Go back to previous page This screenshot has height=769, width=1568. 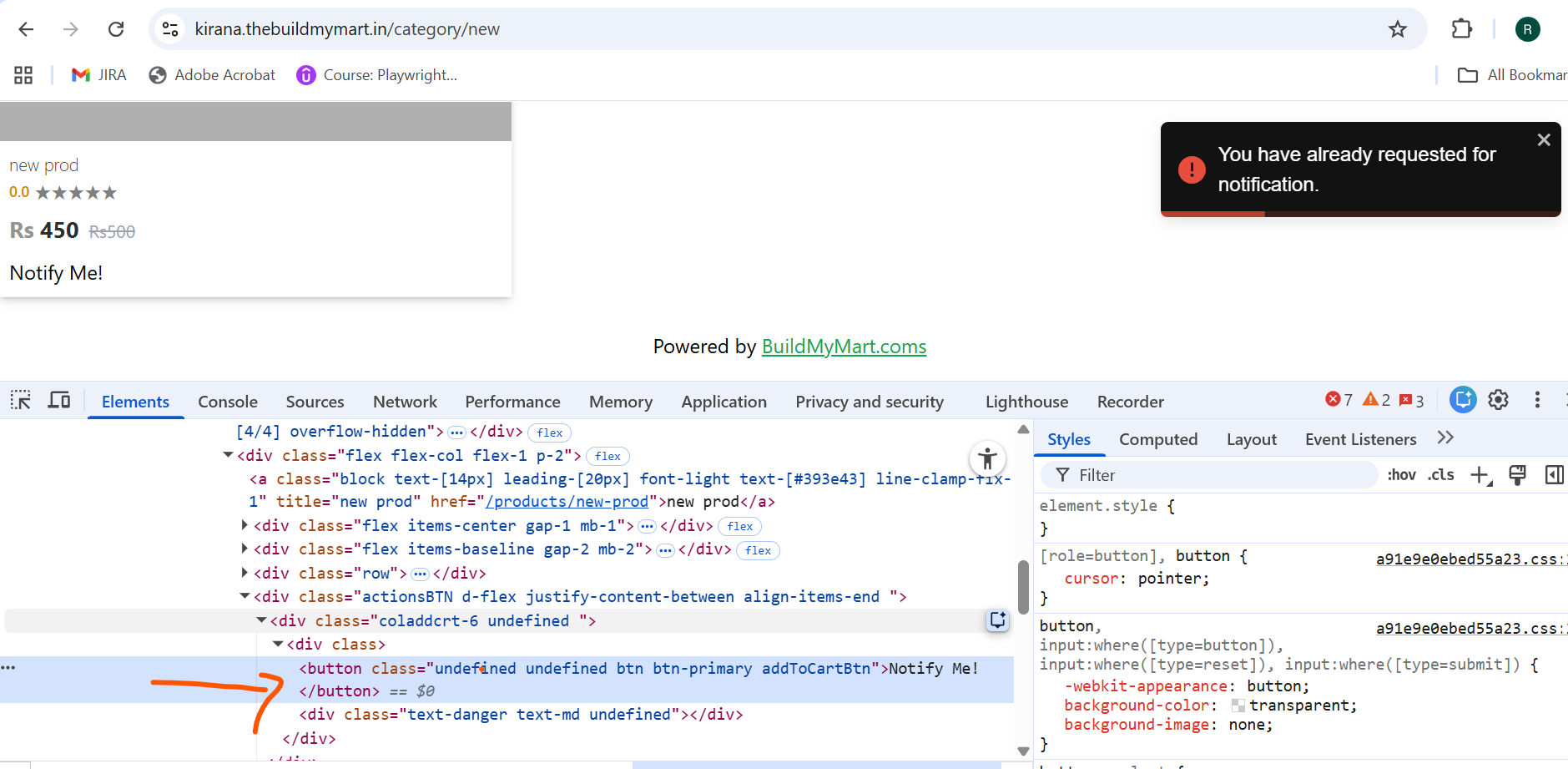pyautogui.click(x=26, y=29)
